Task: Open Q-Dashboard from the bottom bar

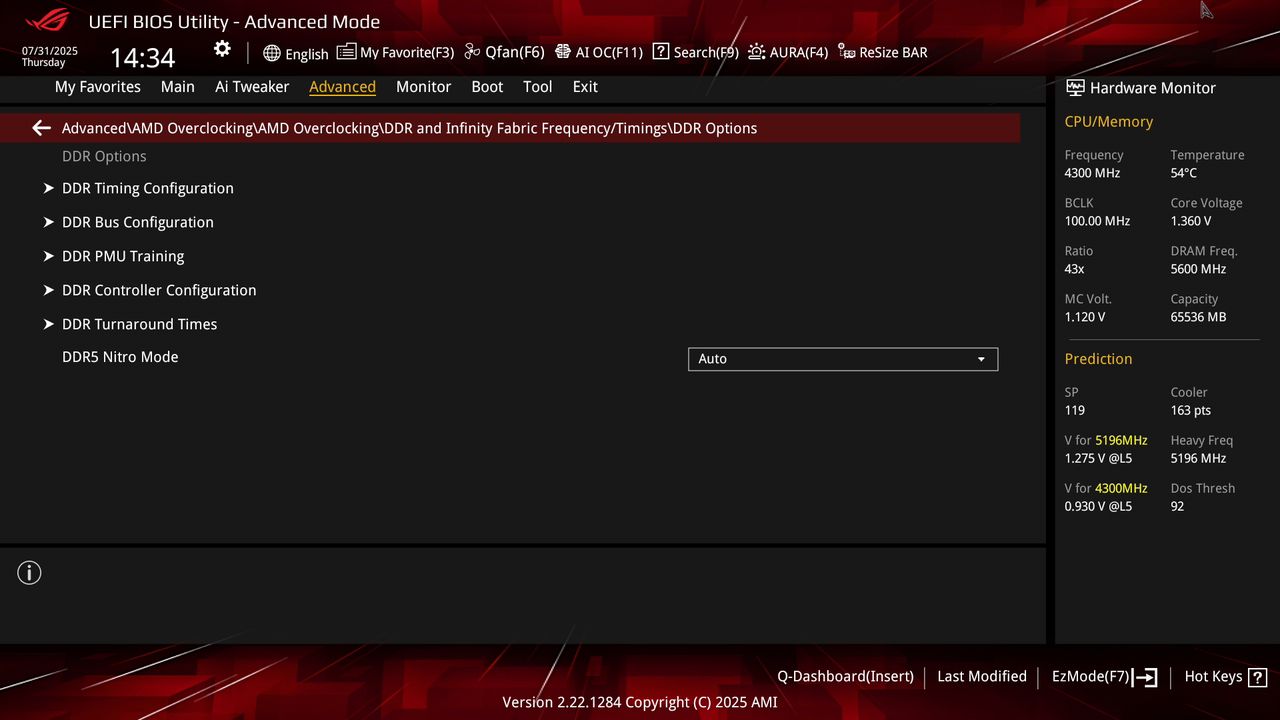Action: [x=845, y=676]
